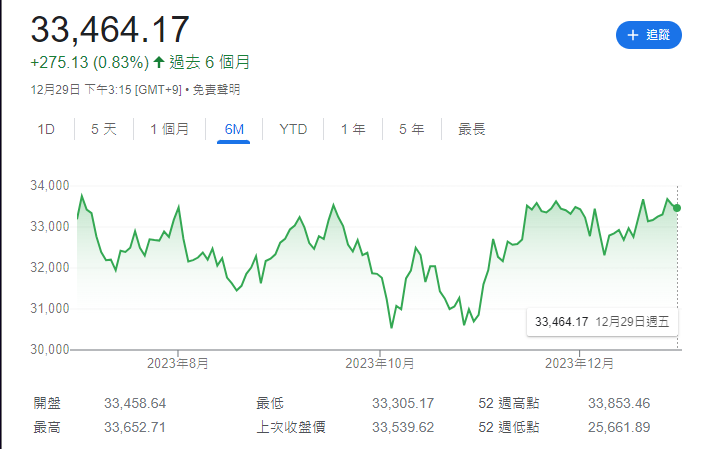Select the 1D time range tab
This screenshot has width=719, height=449.
coord(46,129)
